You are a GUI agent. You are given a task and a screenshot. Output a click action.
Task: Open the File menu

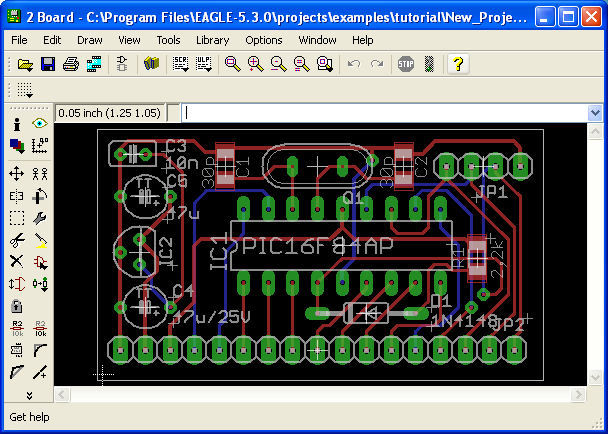point(19,40)
